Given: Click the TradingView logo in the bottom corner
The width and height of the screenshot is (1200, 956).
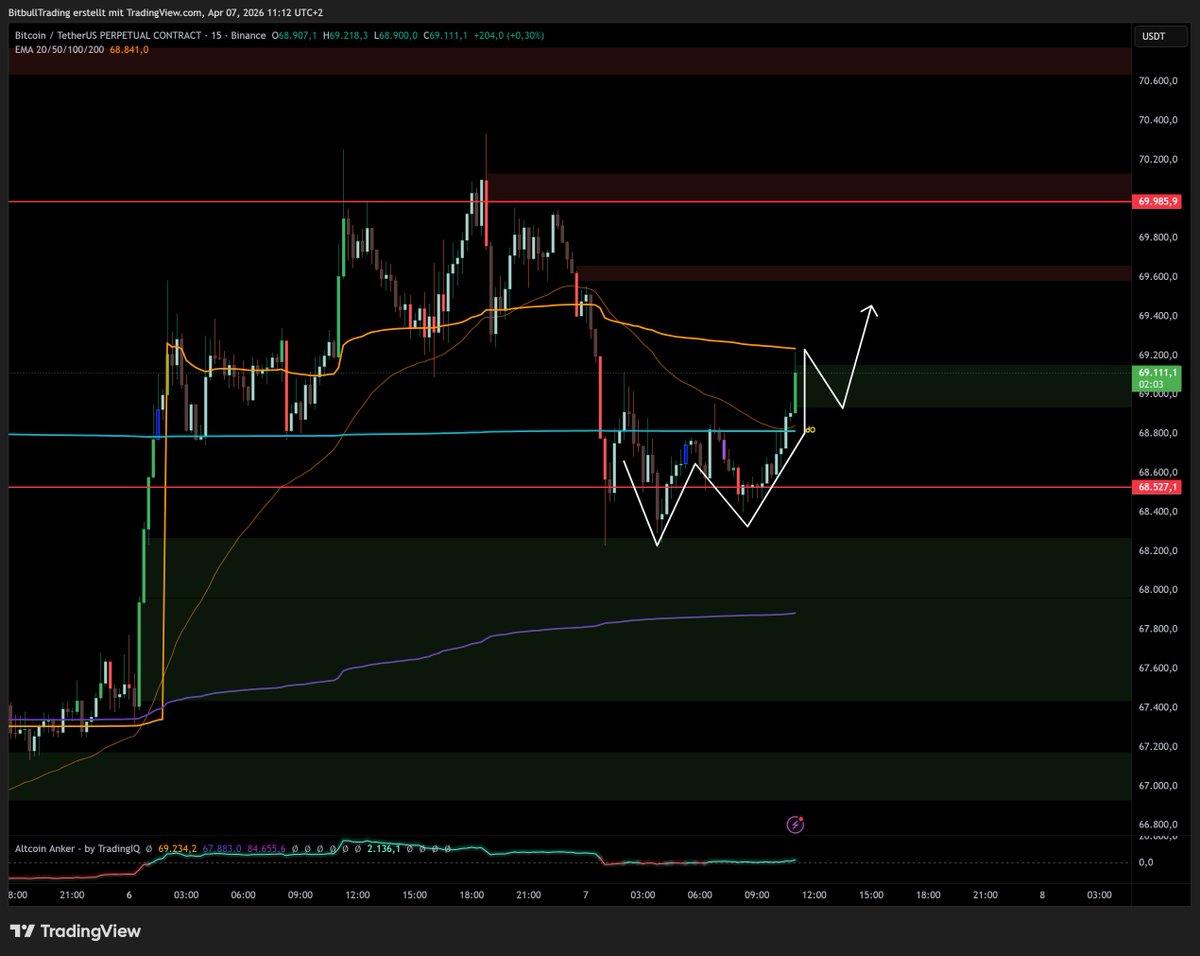Looking at the screenshot, I should (x=75, y=930).
